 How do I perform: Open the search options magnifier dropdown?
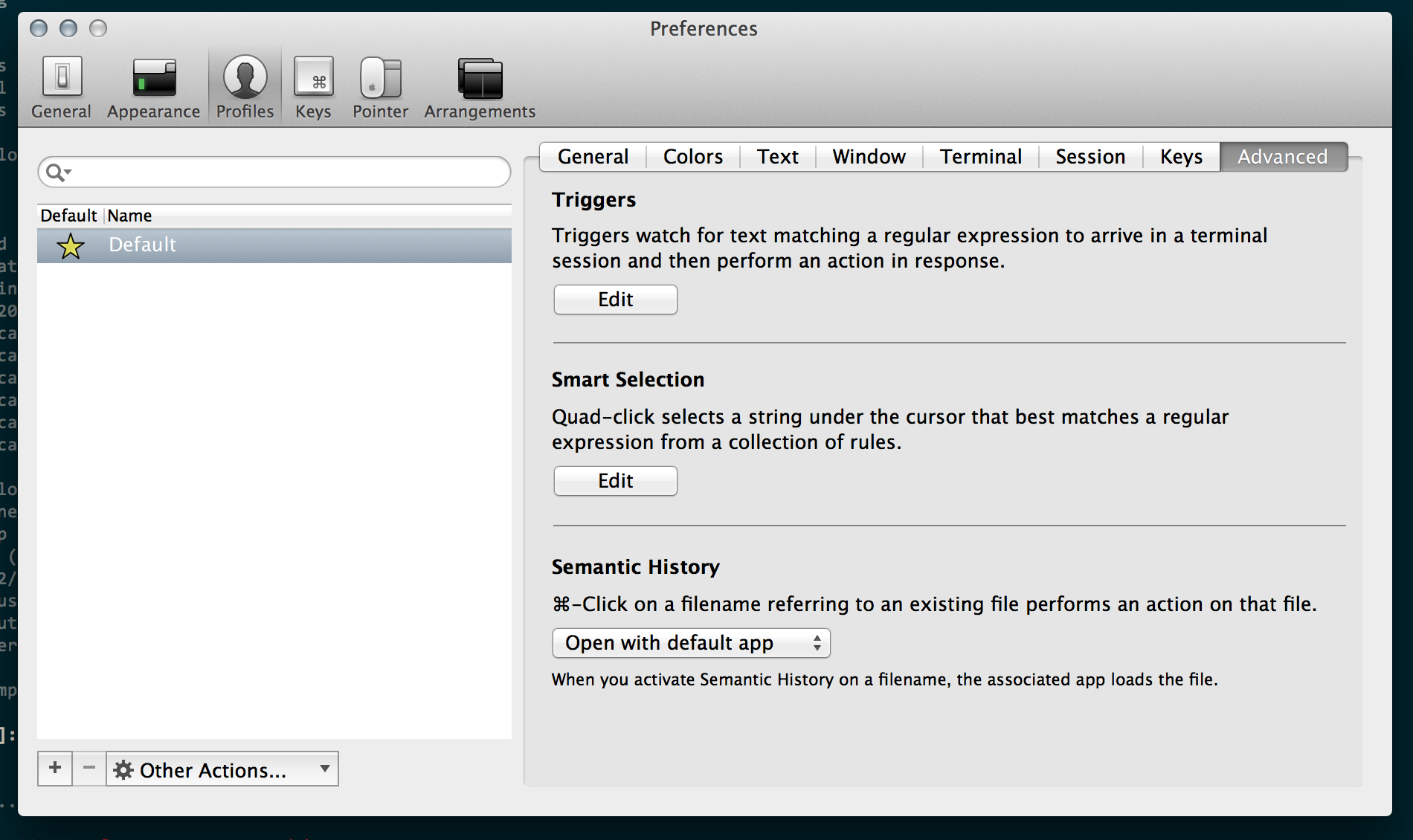click(58, 172)
